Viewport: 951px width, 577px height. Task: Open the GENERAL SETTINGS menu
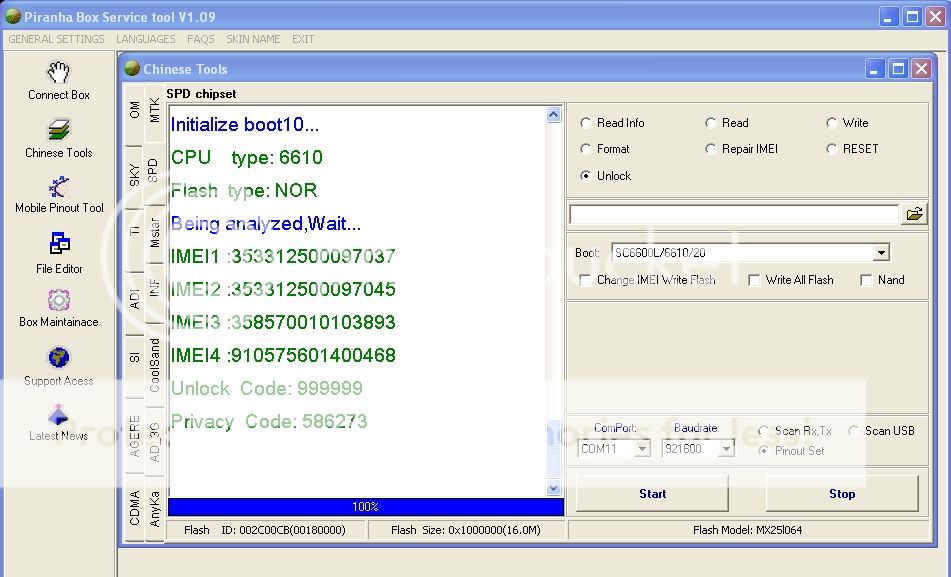[56, 39]
